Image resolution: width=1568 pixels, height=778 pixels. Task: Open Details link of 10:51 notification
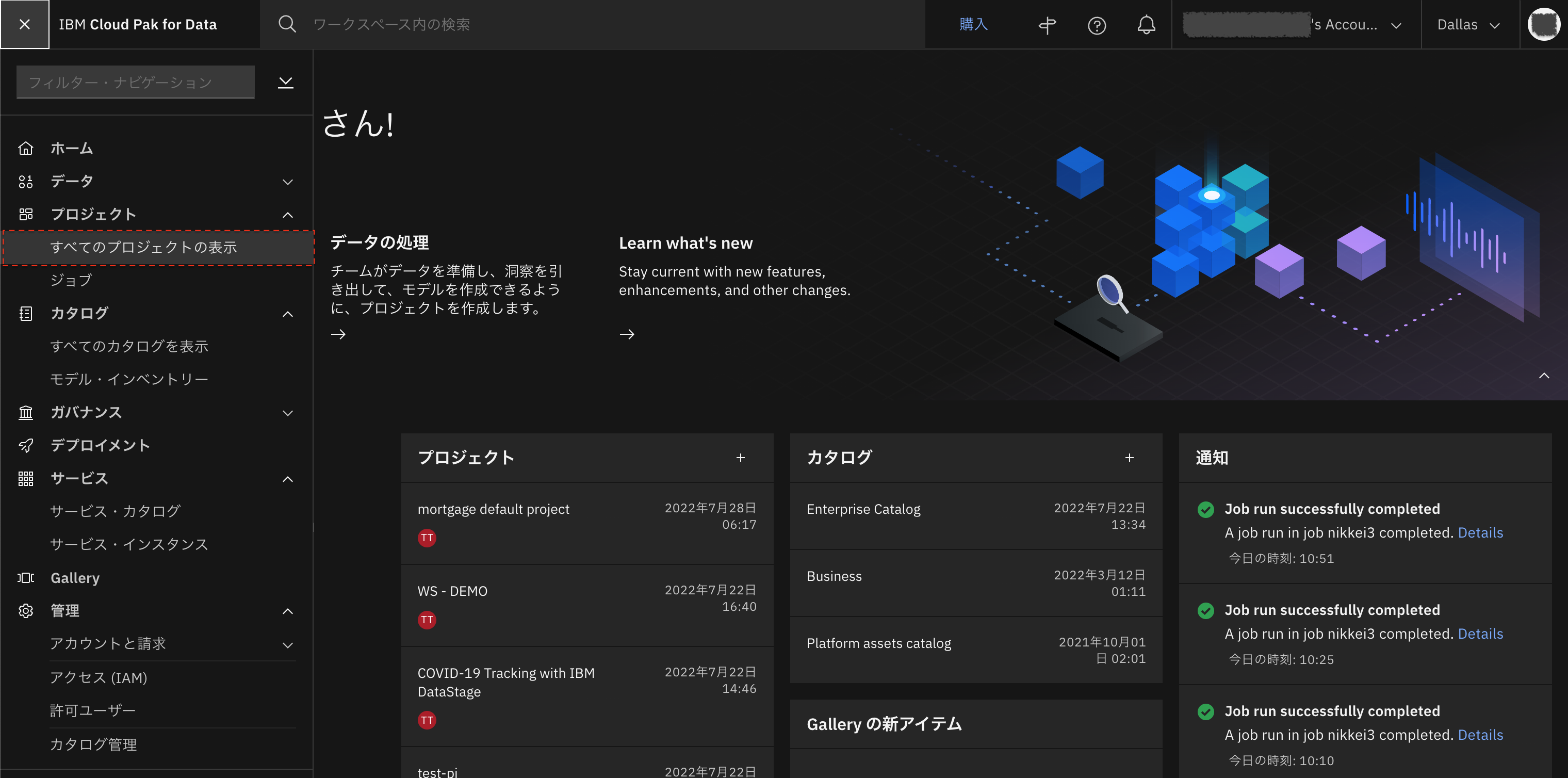(x=1480, y=532)
